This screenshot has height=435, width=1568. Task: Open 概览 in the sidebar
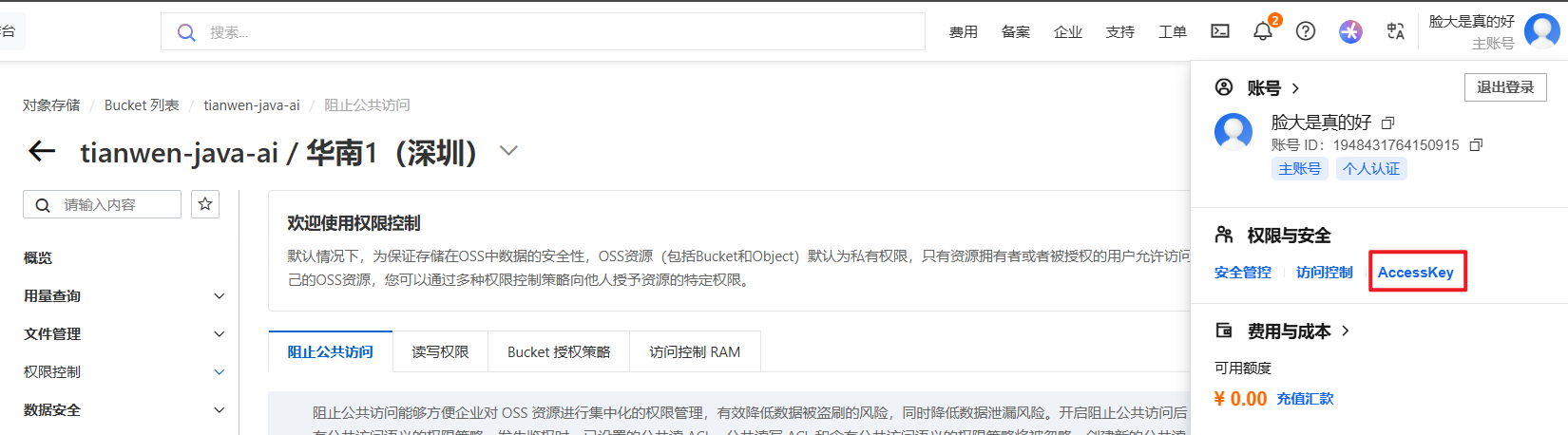pos(38,258)
